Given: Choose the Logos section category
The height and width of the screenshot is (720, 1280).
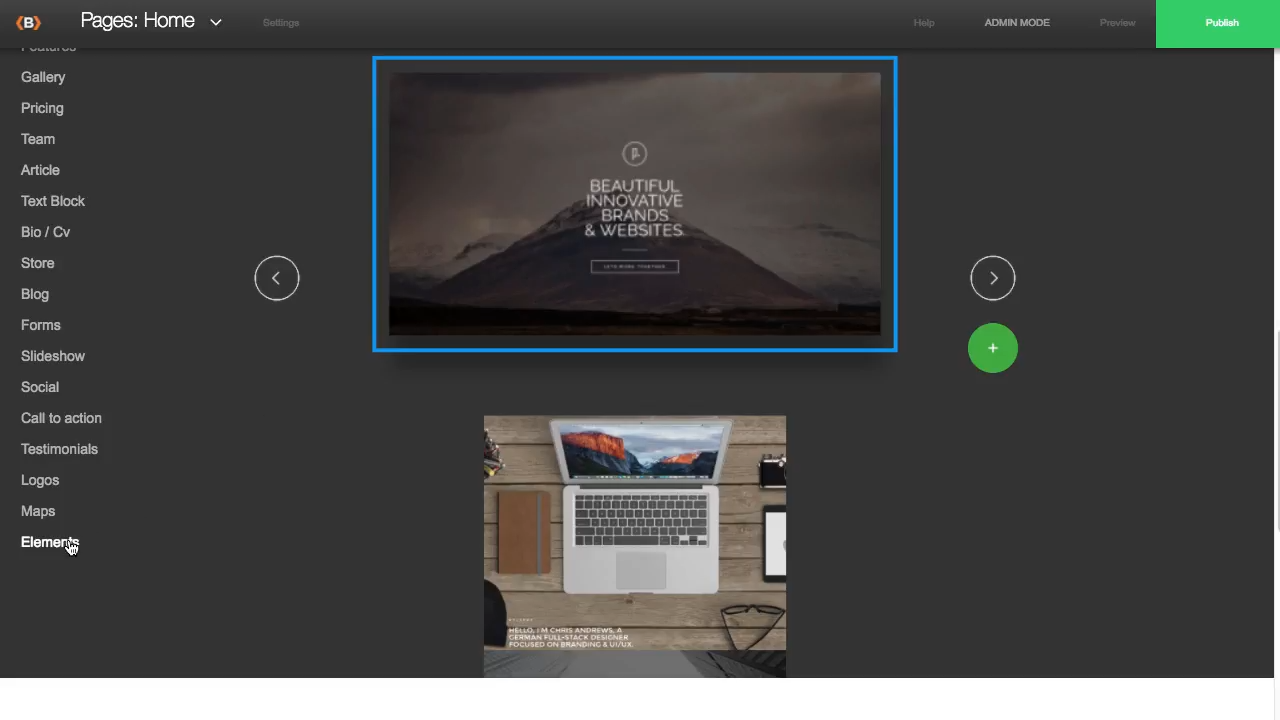Looking at the screenshot, I should 40,480.
